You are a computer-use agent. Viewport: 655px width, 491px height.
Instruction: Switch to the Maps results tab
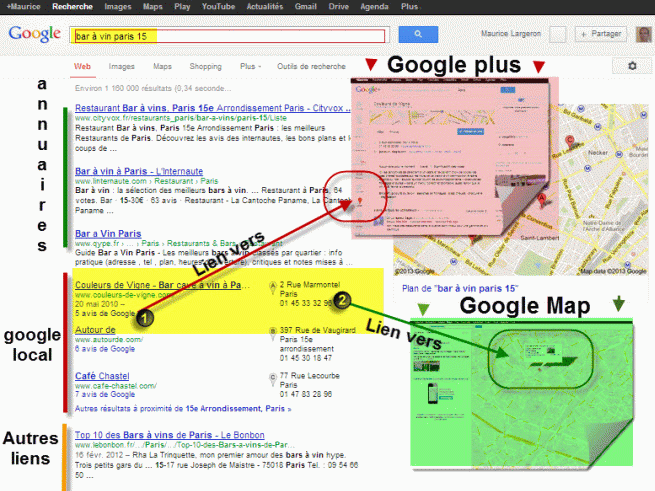(162, 66)
